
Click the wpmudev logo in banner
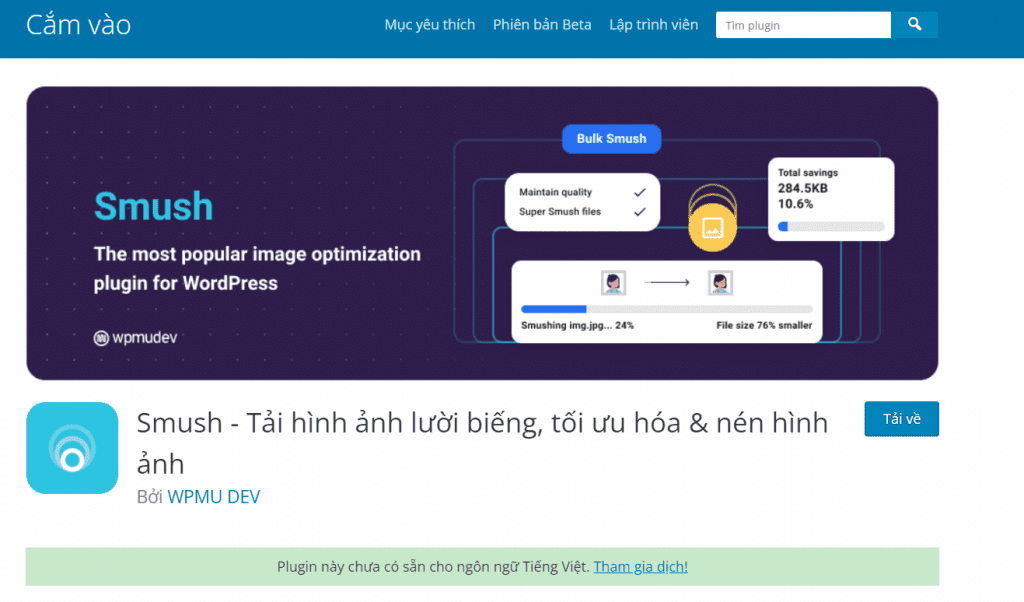[x=135, y=338]
